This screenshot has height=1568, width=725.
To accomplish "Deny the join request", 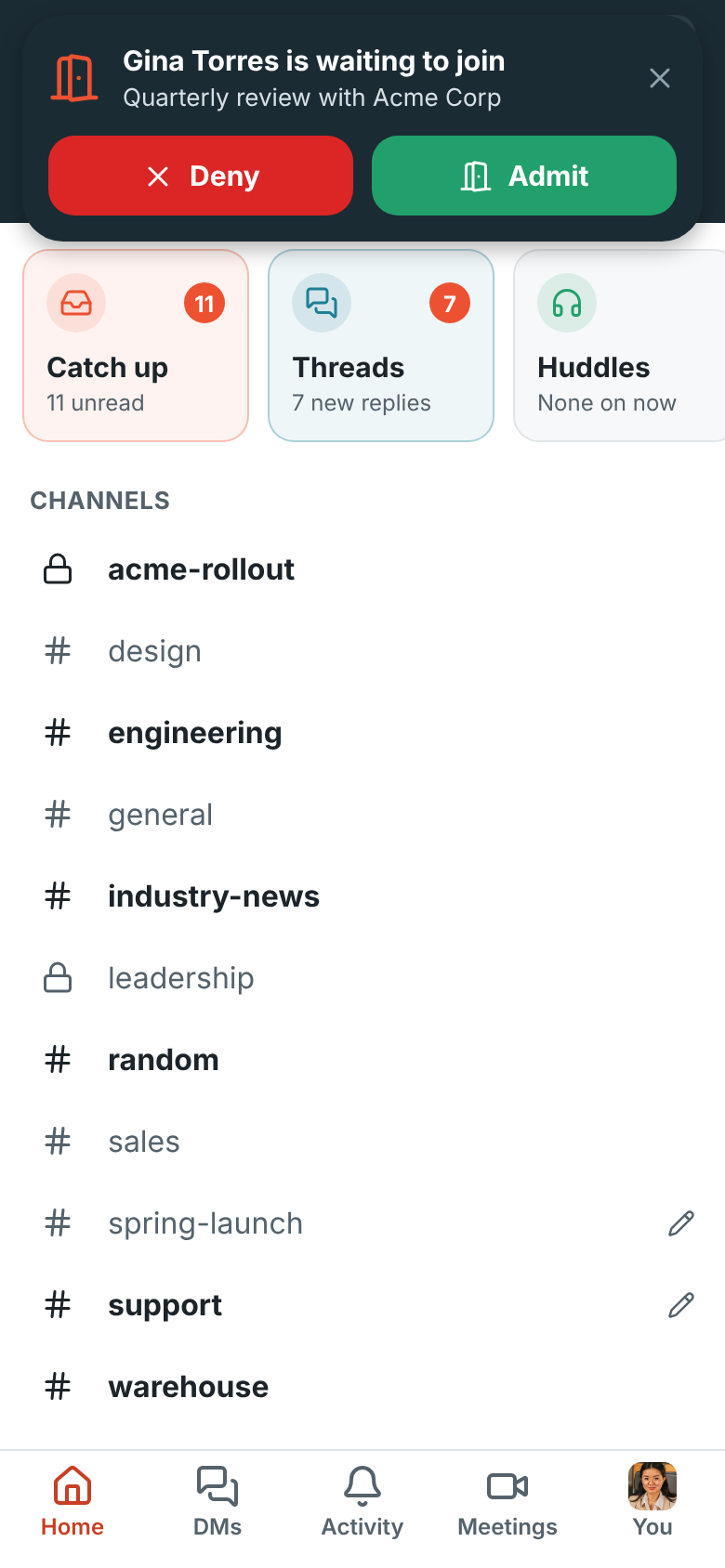I will tap(201, 176).
